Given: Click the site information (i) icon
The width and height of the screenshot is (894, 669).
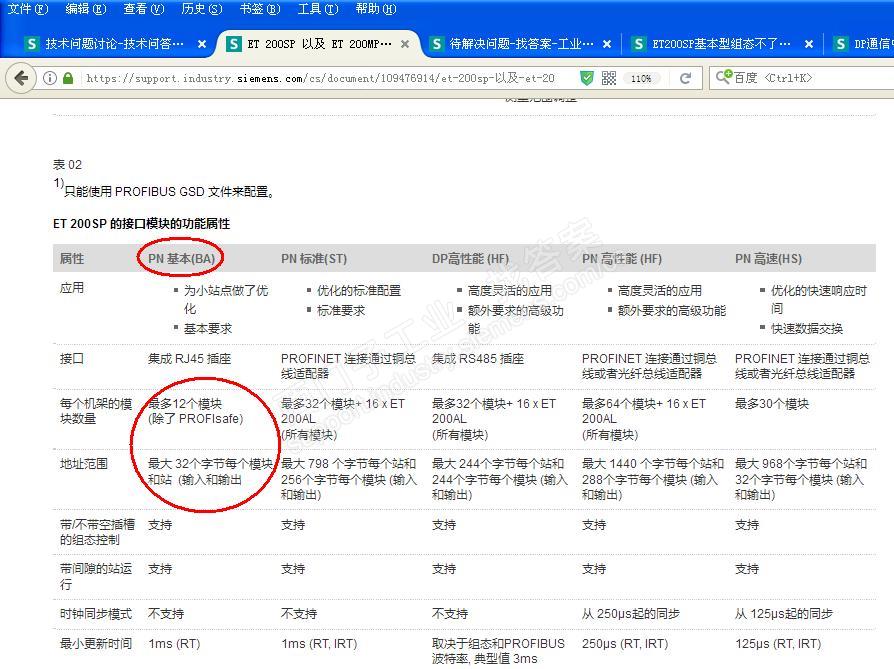Looking at the screenshot, I should point(50,78).
